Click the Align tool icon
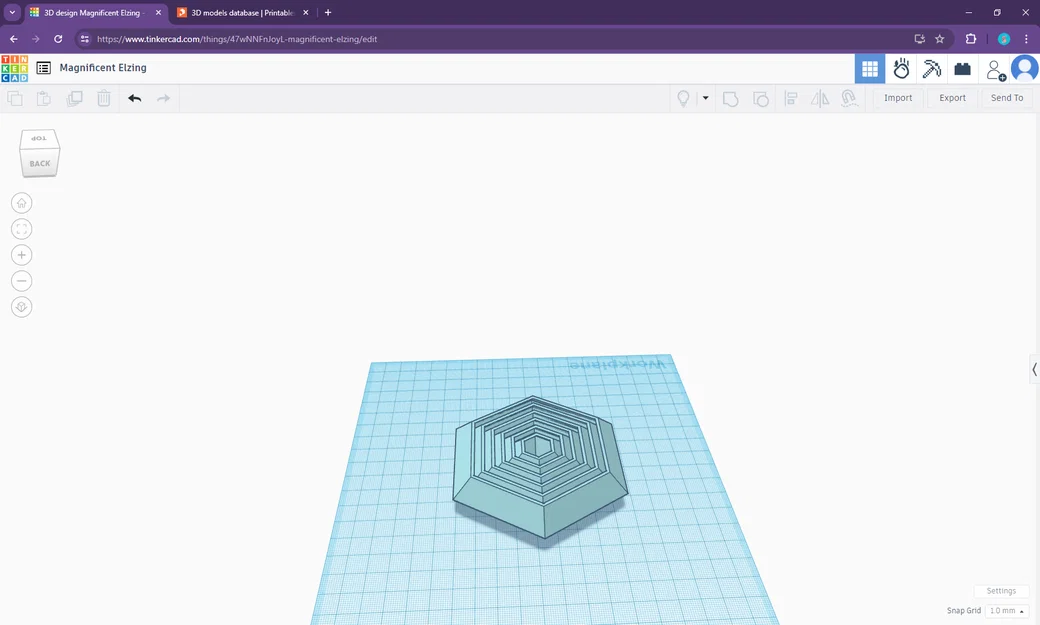Viewport: 1040px width, 625px height. coord(791,99)
